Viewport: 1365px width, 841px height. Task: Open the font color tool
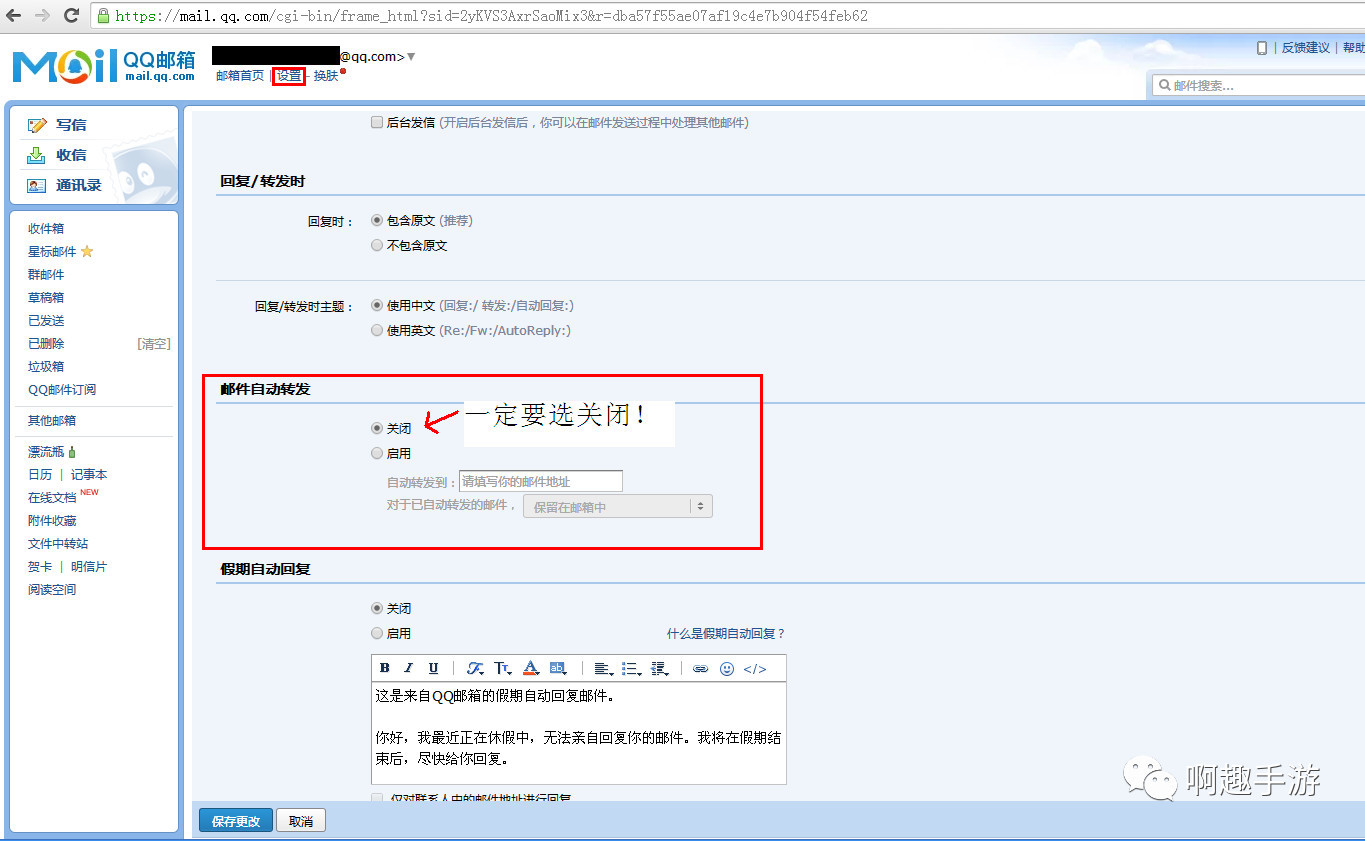[530, 668]
